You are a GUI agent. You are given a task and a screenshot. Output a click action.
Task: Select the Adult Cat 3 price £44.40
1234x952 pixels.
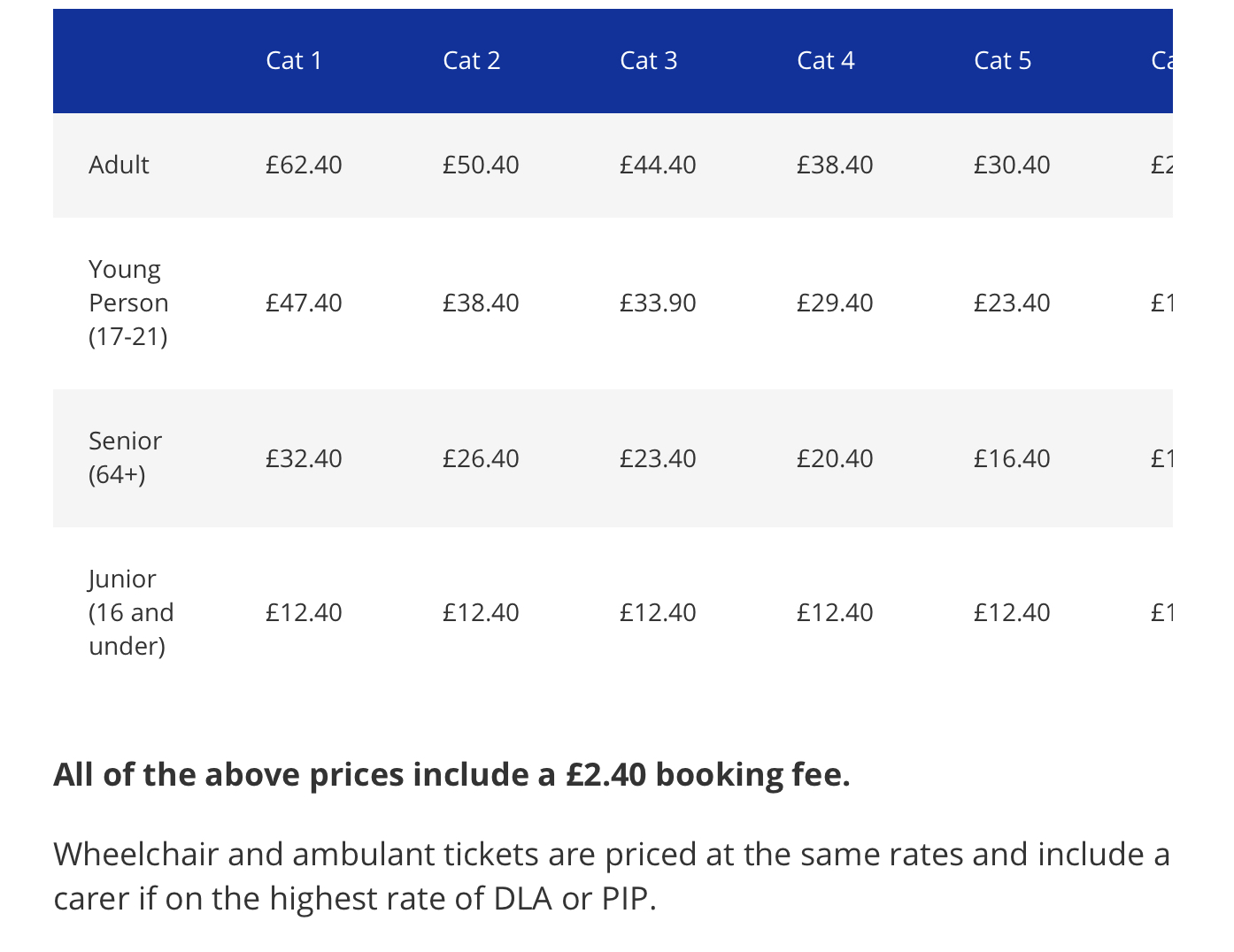coord(658,165)
